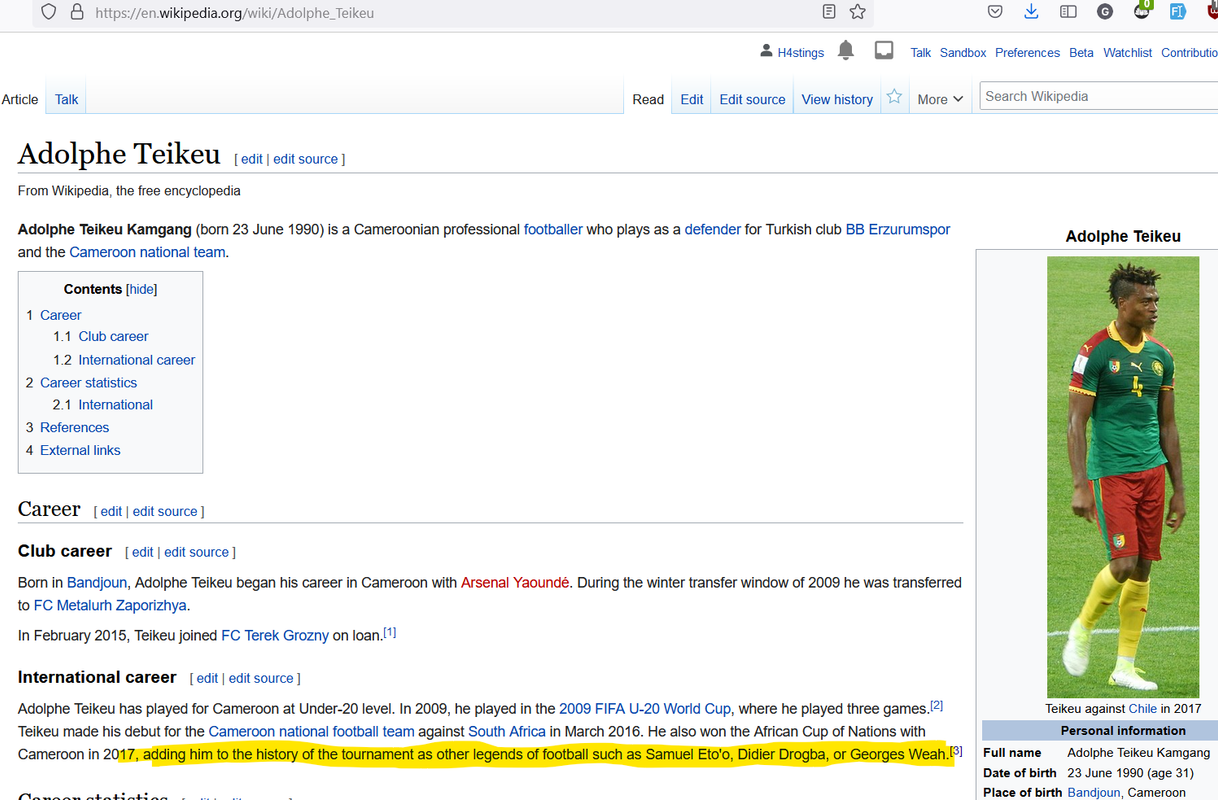Screen dimensions: 1218x800
Task: Click the edit link beside Adolphe Teikeu title
Action: [252, 159]
